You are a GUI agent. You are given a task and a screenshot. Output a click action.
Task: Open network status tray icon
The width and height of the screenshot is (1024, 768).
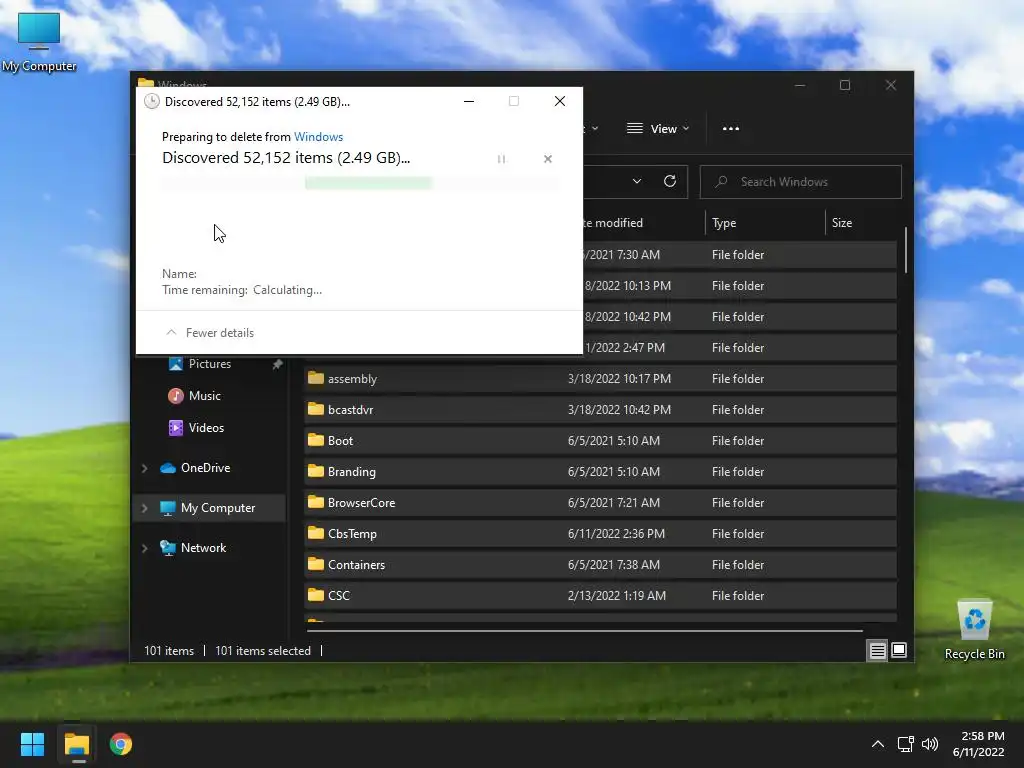click(905, 744)
